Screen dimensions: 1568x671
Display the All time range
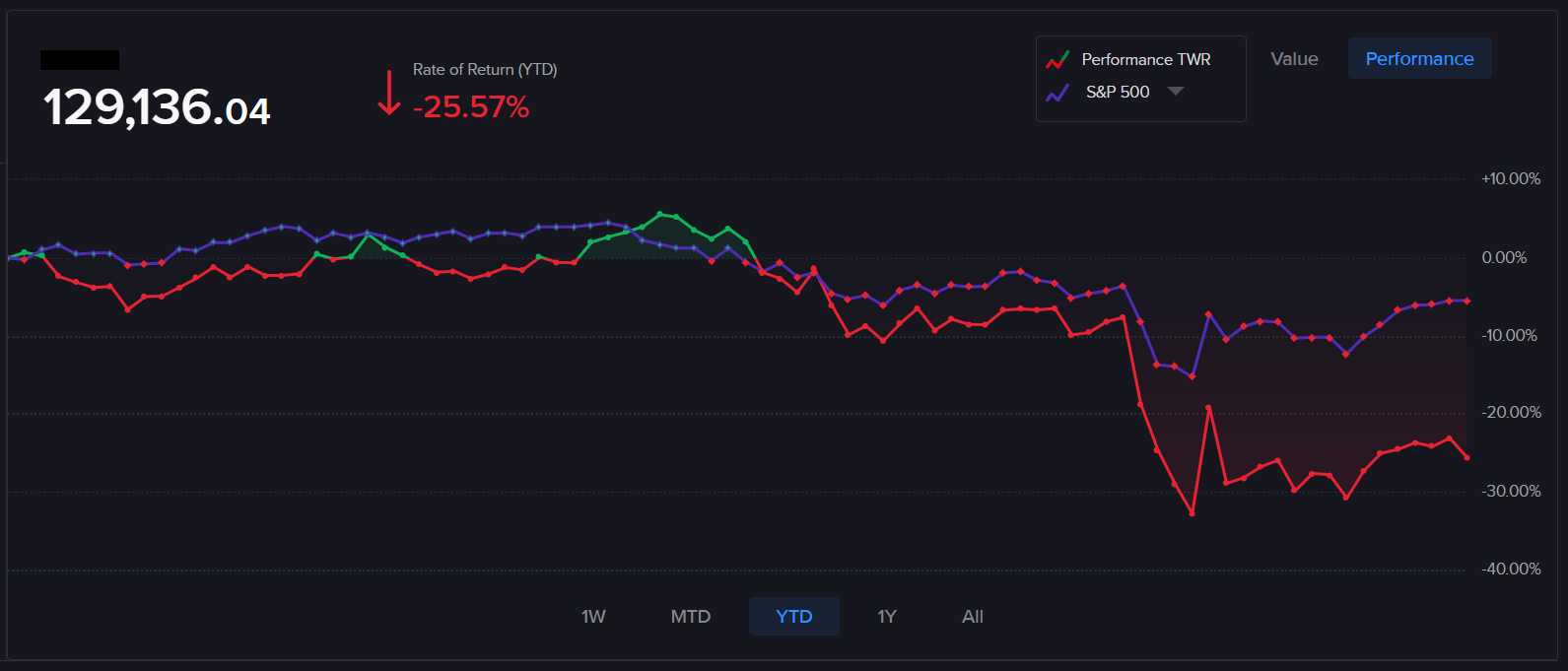pos(973,617)
